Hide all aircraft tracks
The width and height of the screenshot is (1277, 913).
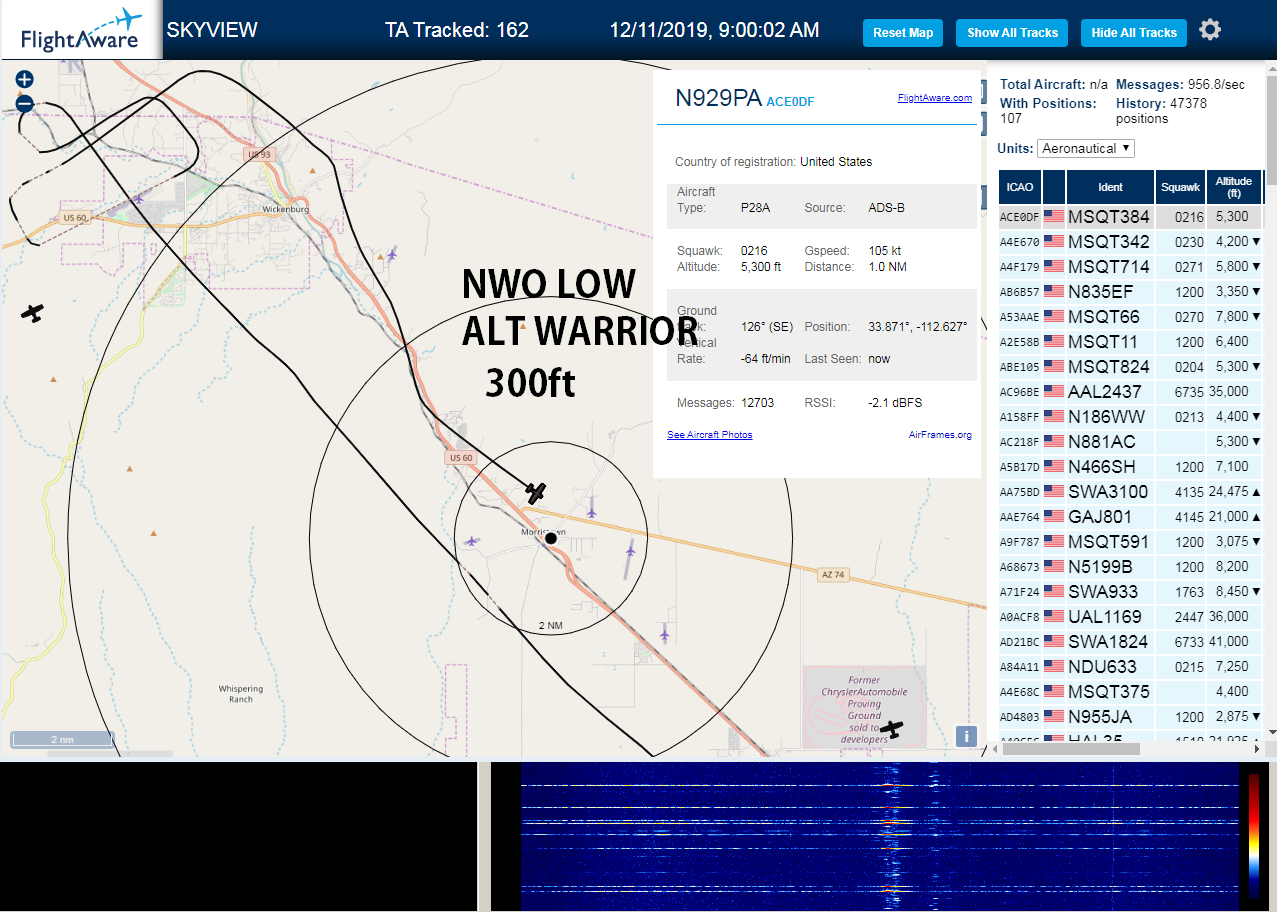tap(1134, 33)
